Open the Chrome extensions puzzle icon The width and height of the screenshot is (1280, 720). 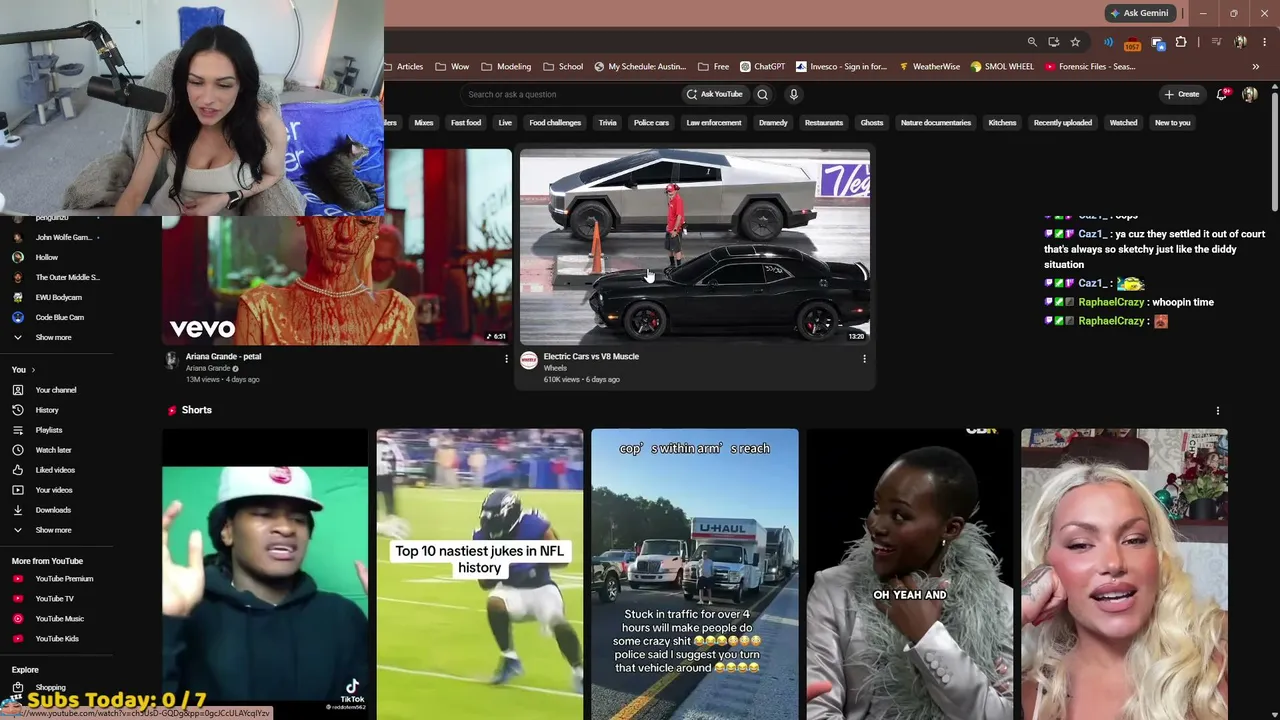click(1181, 42)
